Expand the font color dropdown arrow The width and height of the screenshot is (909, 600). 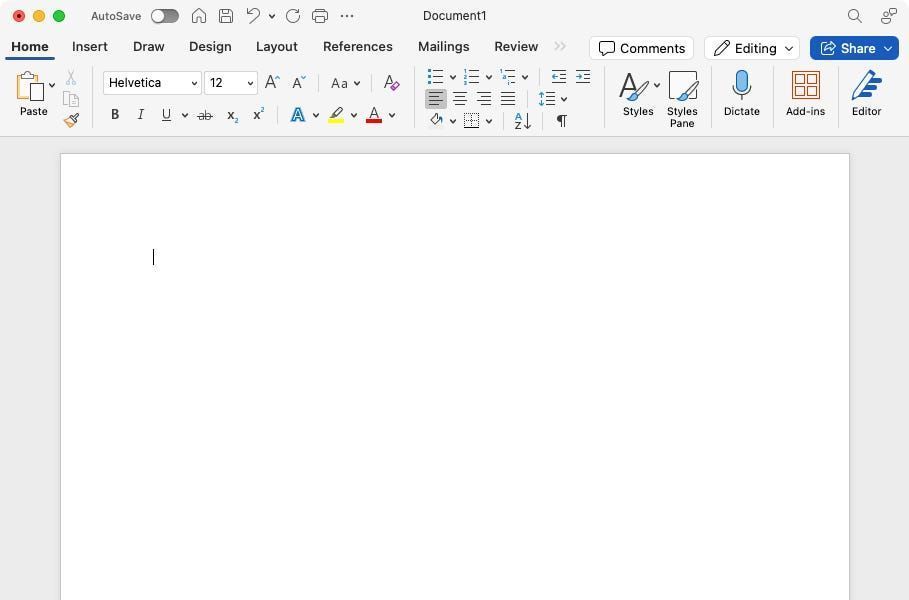click(392, 115)
